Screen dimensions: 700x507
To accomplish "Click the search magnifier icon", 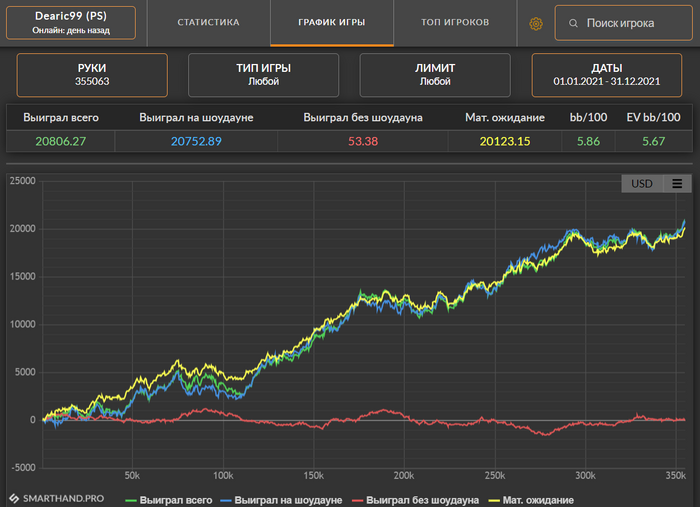I will pyautogui.click(x=573, y=23).
